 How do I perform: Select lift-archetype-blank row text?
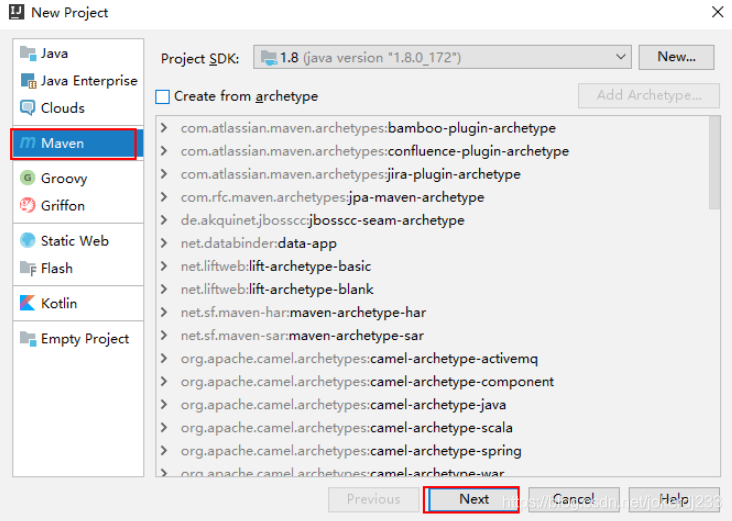(277, 289)
